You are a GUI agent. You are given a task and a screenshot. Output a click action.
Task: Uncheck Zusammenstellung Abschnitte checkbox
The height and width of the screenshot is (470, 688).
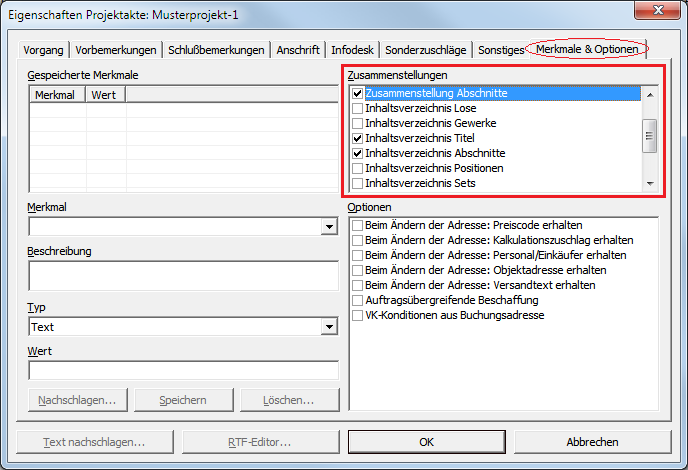click(x=357, y=93)
